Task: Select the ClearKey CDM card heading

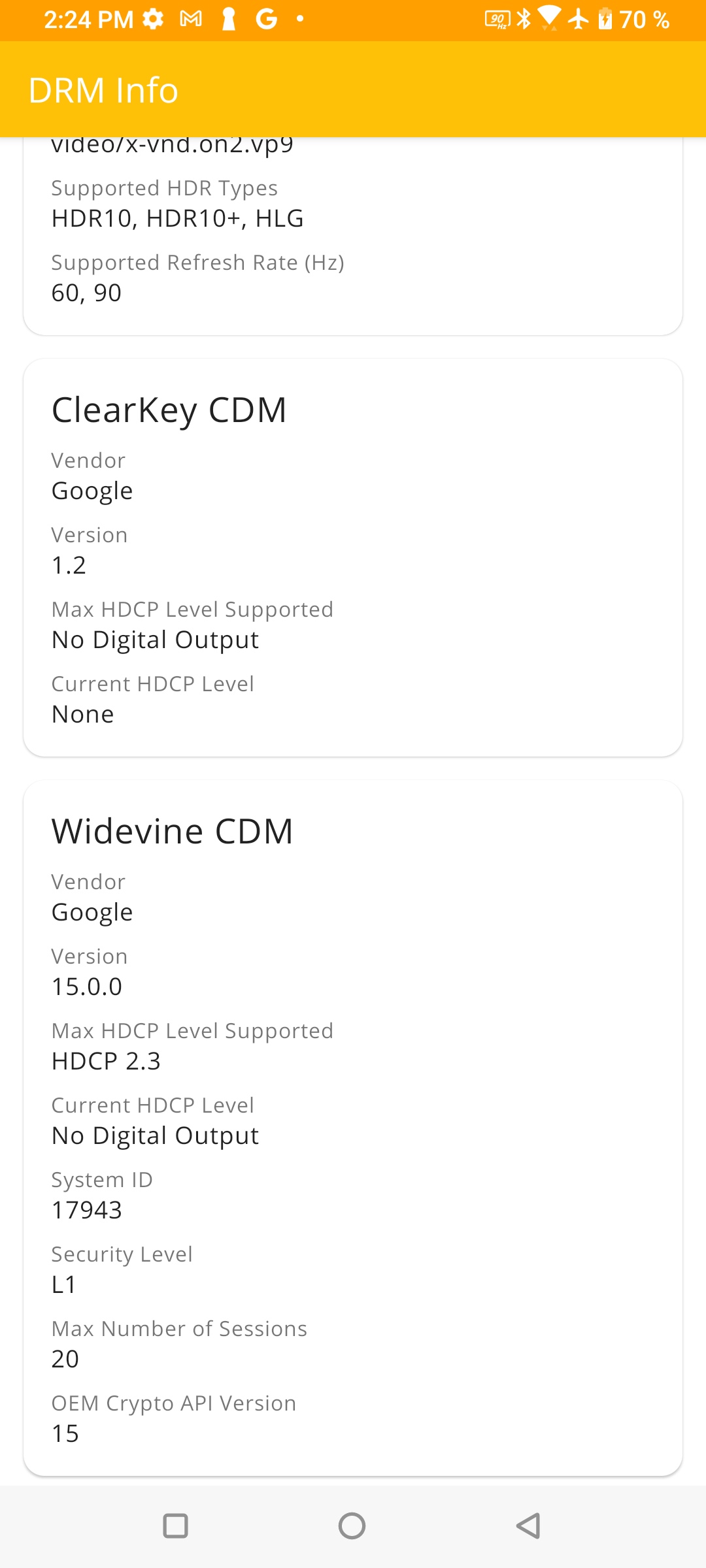Action: 169,410
